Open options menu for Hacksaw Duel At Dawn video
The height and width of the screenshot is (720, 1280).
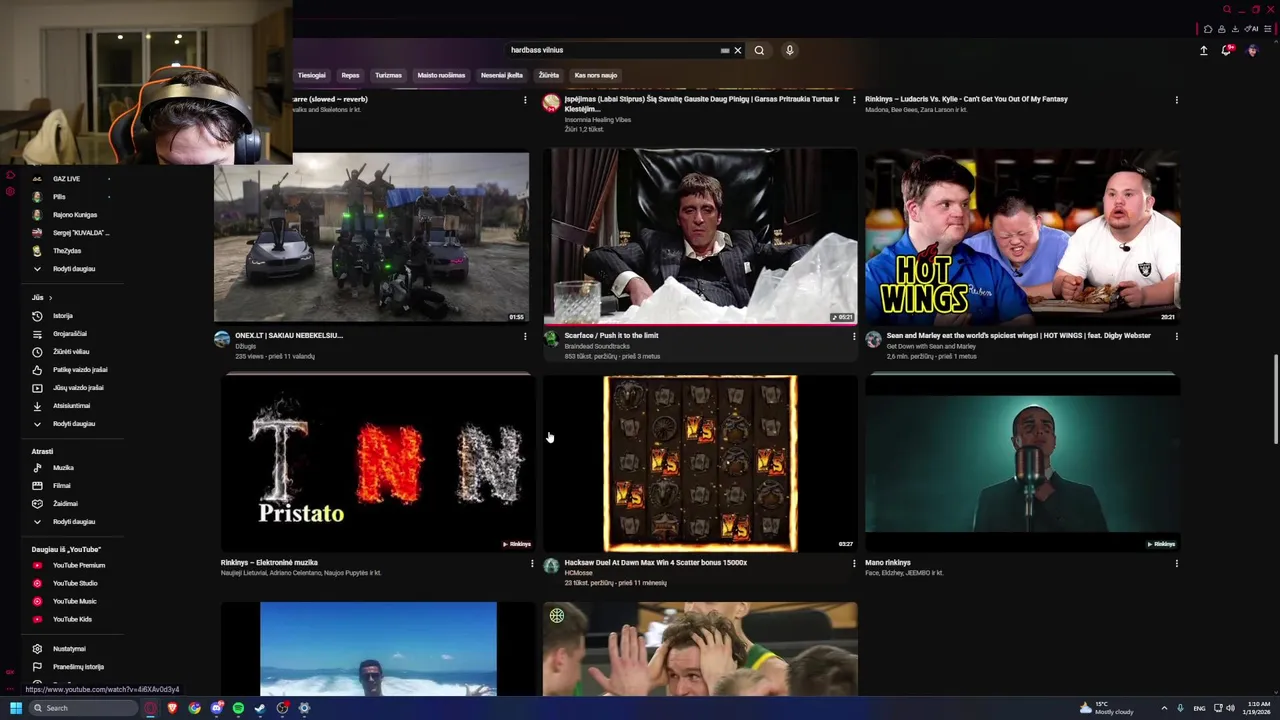853,564
